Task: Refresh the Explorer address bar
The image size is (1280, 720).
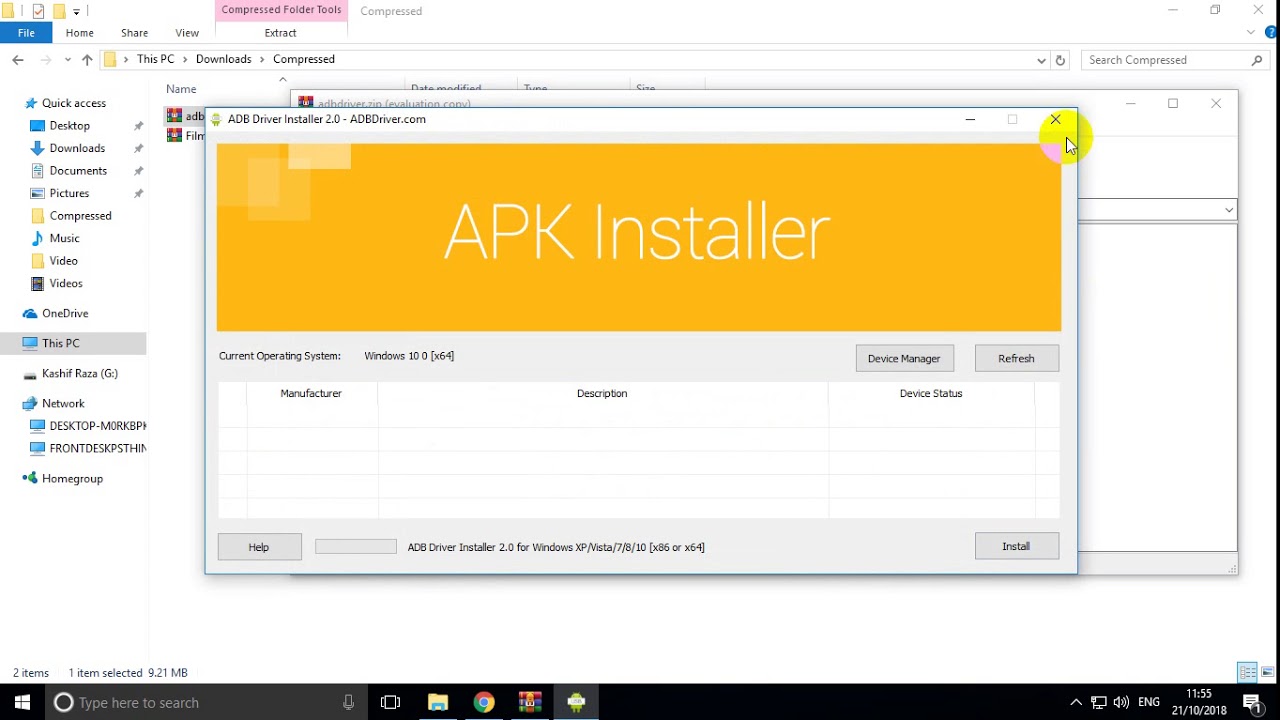Action: point(1061,60)
